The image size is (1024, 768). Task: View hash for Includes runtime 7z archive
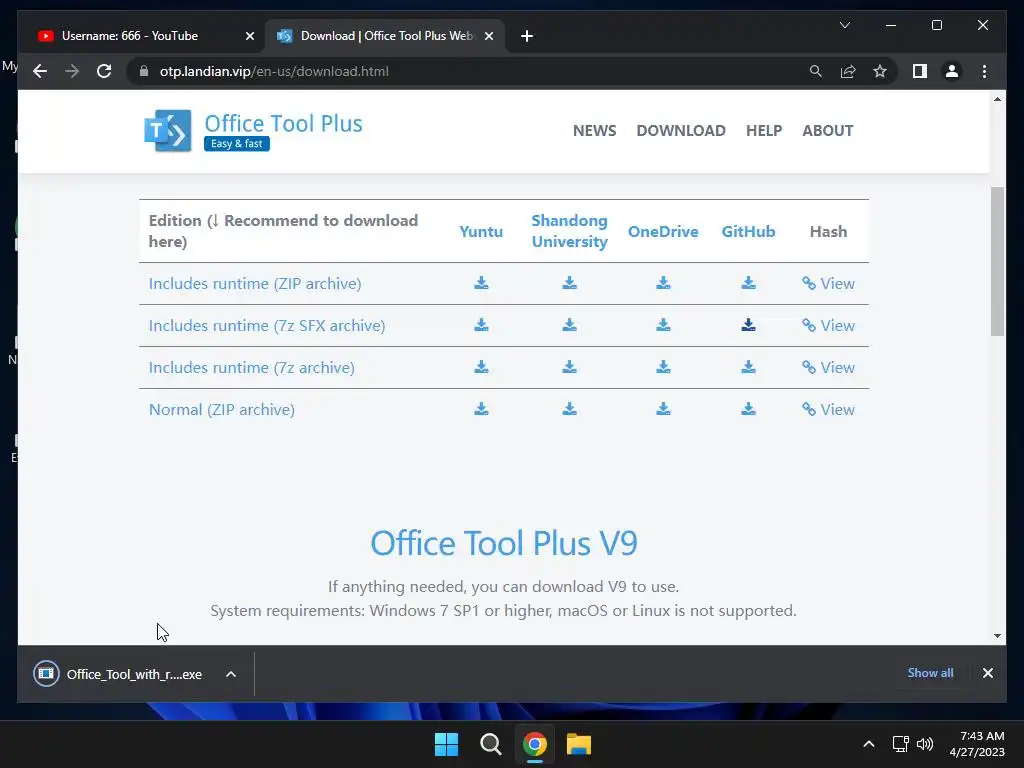828,368
